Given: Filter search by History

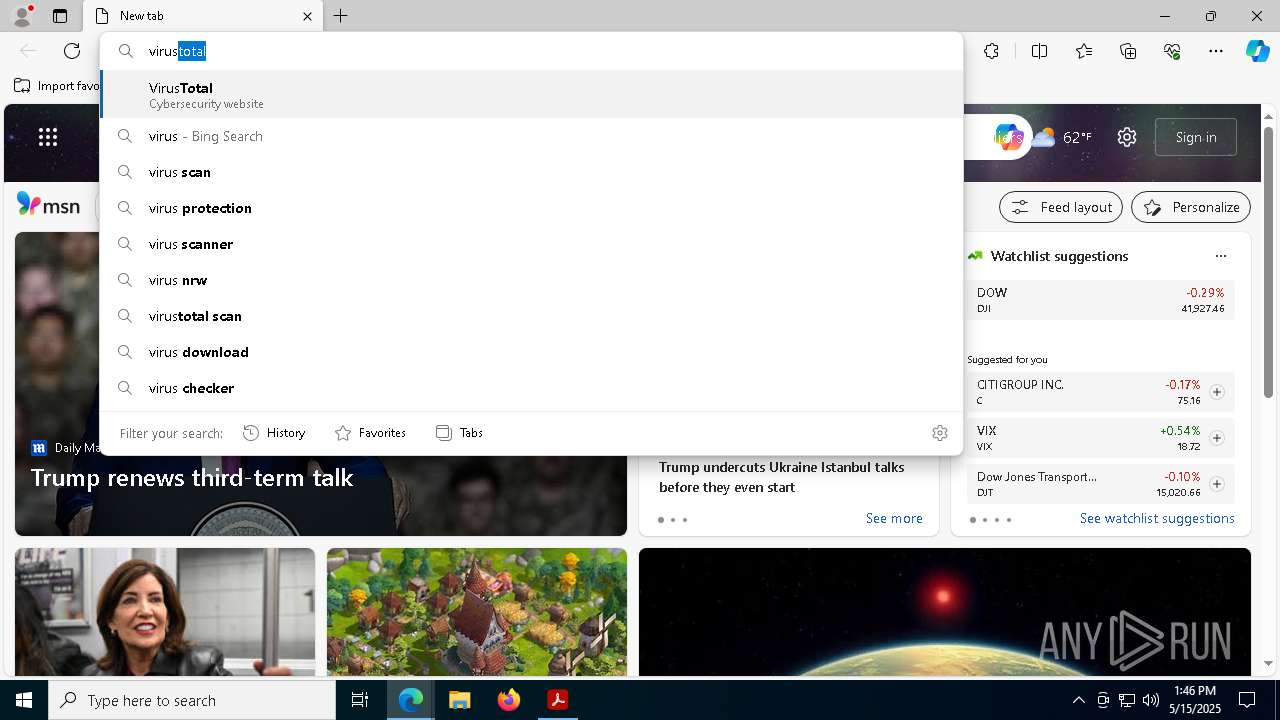Looking at the screenshot, I should 274,433.
